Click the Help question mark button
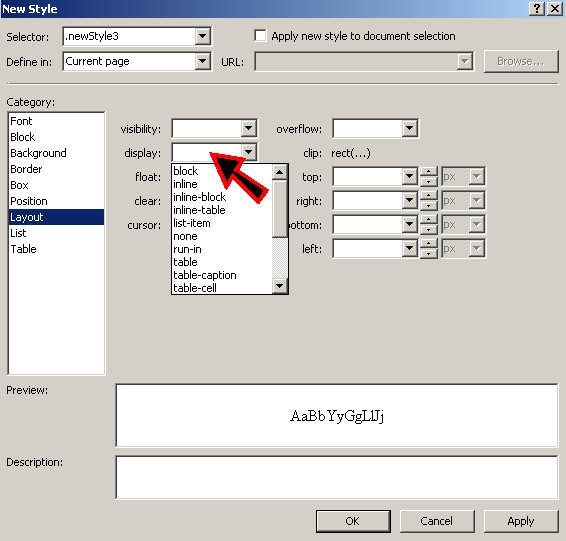The height and width of the screenshot is (541, 566). pyautogui.click(x=537, y=9)
